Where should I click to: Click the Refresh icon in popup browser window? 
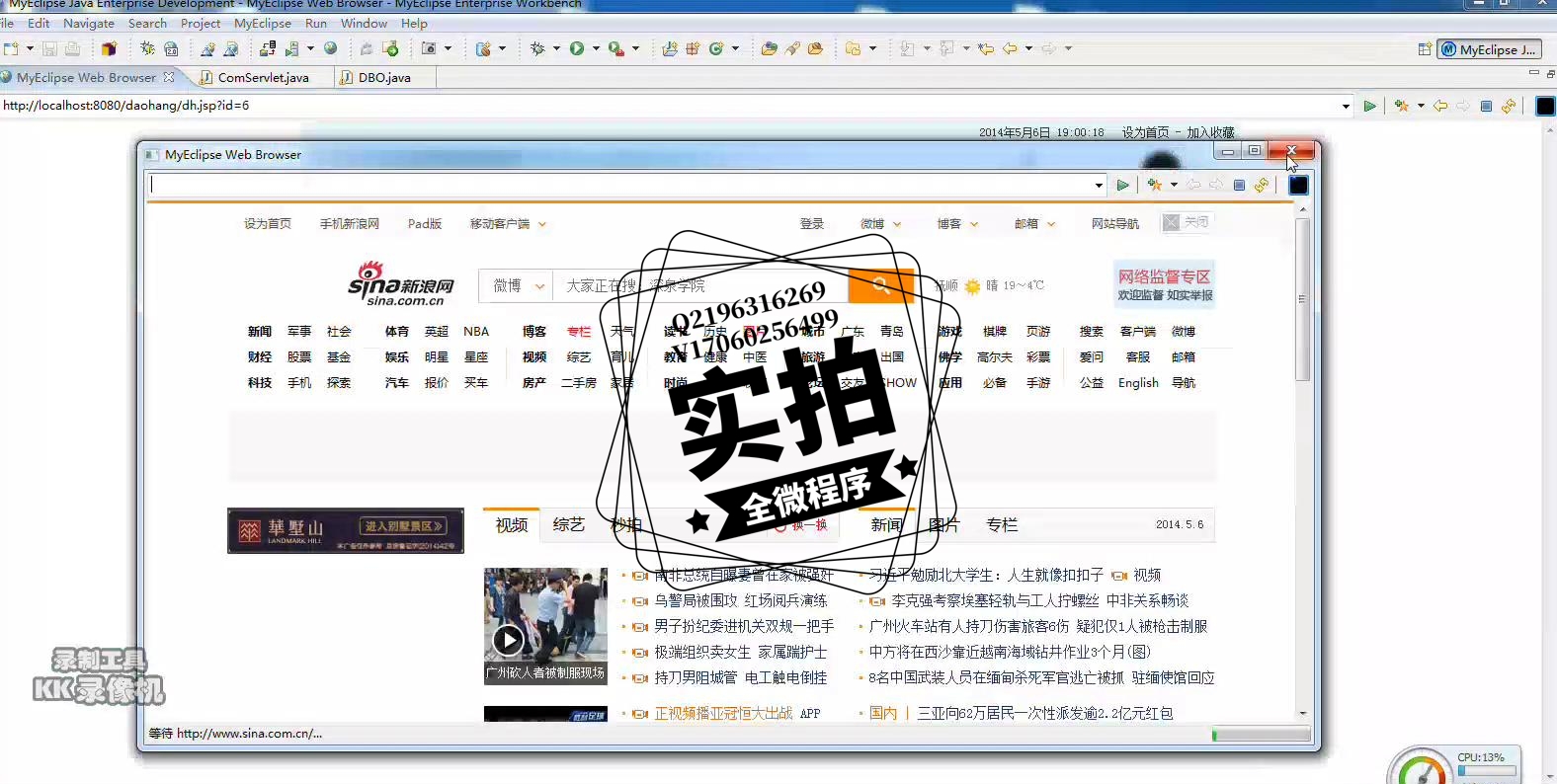pos(1262,185)
